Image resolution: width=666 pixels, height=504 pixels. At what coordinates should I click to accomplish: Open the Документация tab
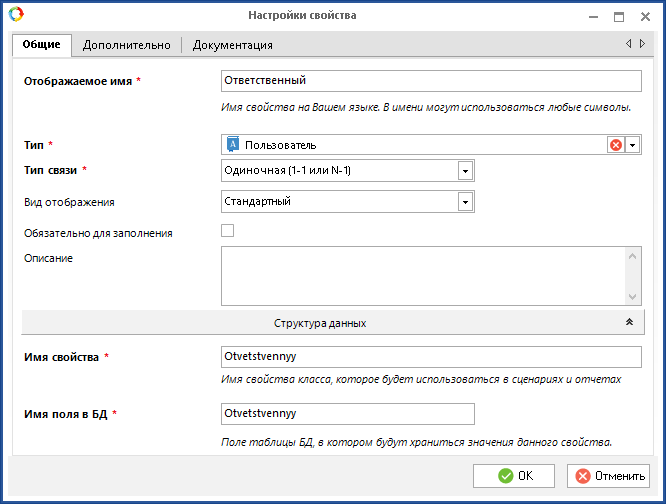coord(232,45)
